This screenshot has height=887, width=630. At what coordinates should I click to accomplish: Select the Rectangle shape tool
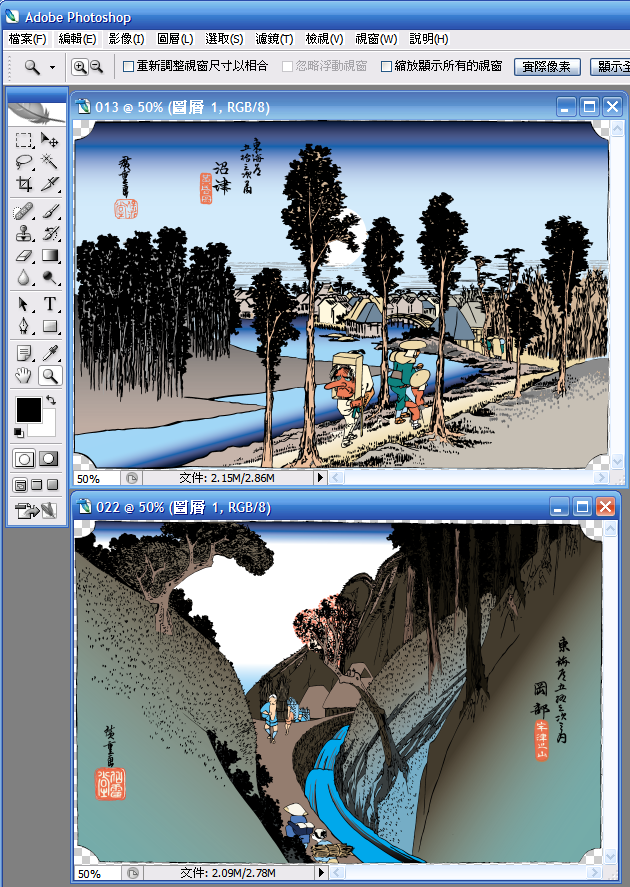click(50, 326)
